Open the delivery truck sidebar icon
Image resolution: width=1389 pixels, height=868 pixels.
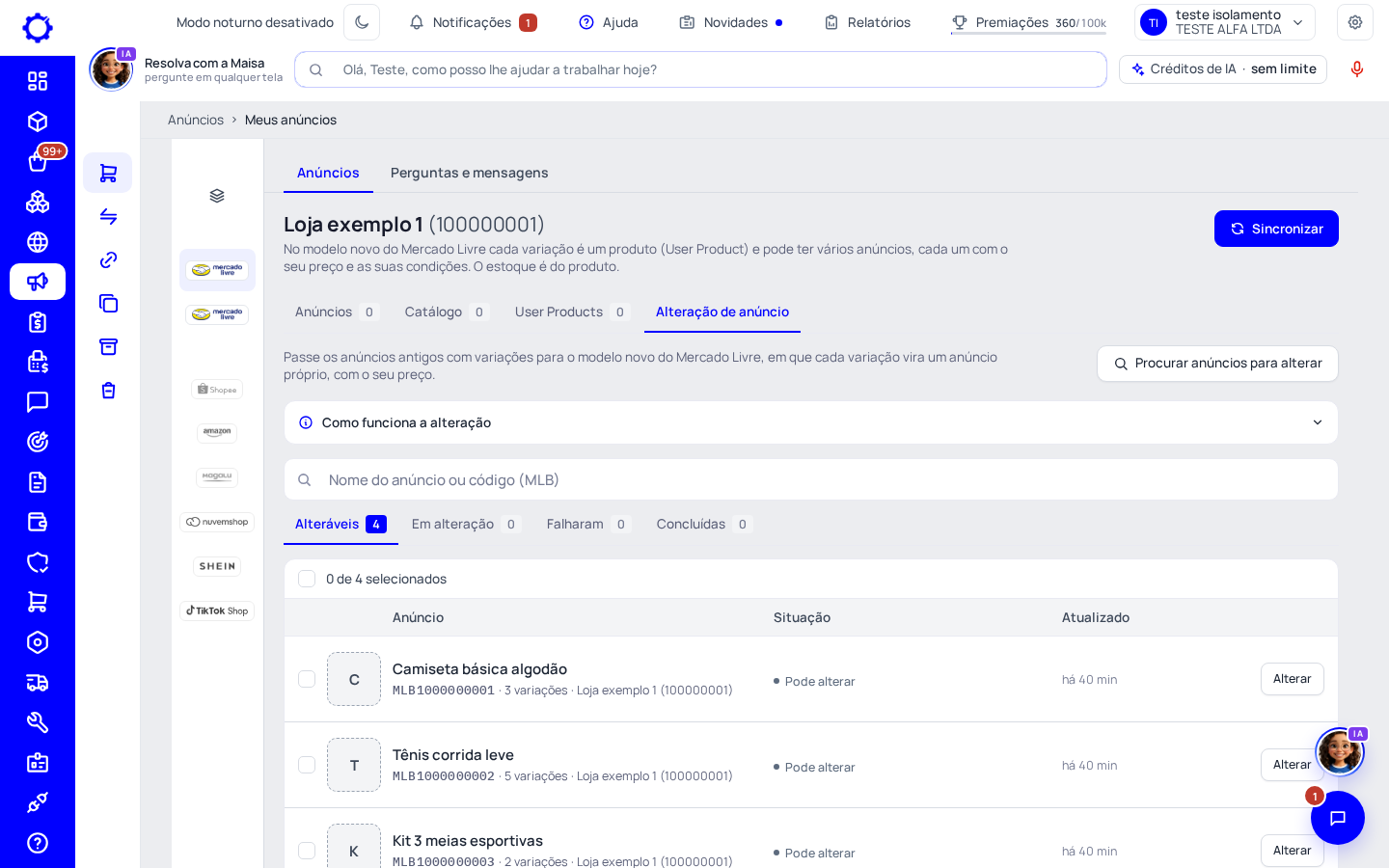point(38,683)
